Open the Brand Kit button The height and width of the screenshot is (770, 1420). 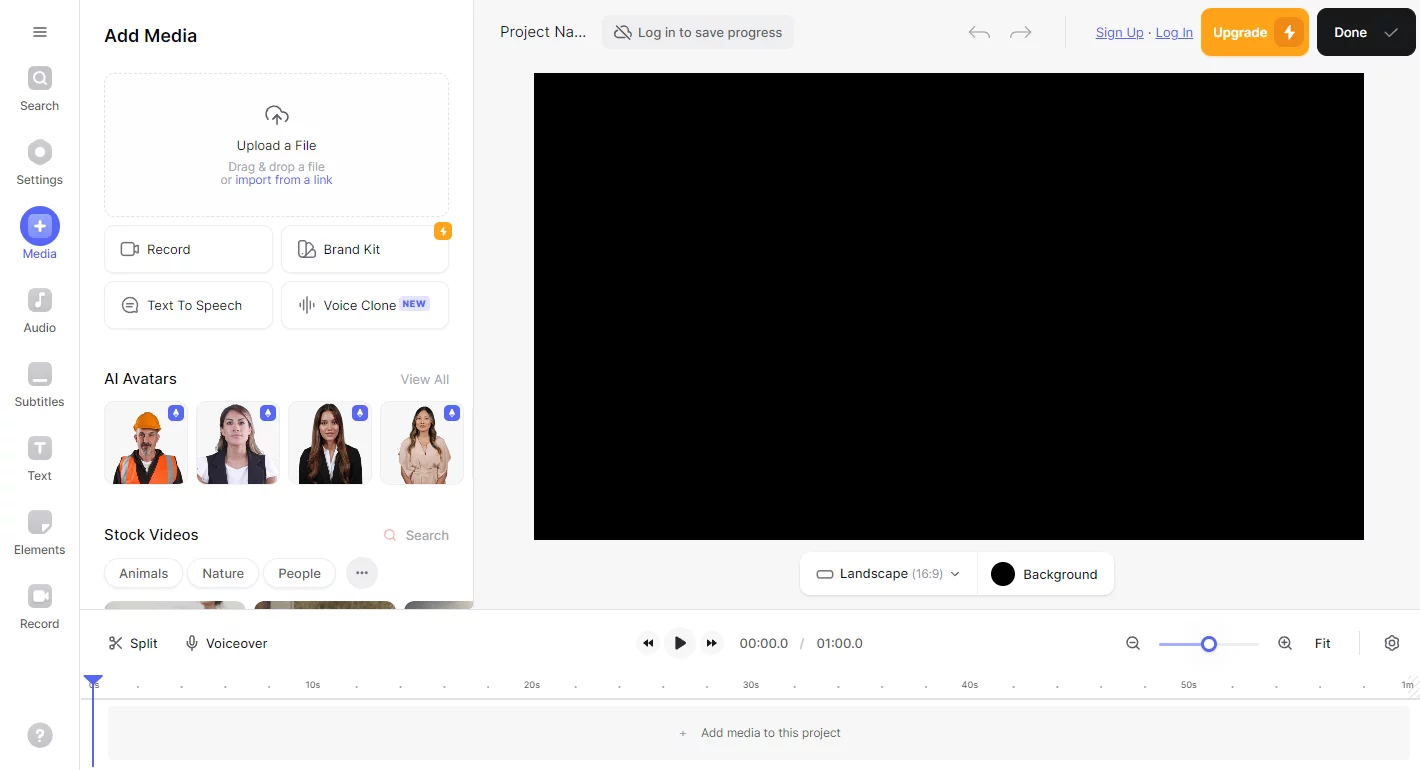365,249
